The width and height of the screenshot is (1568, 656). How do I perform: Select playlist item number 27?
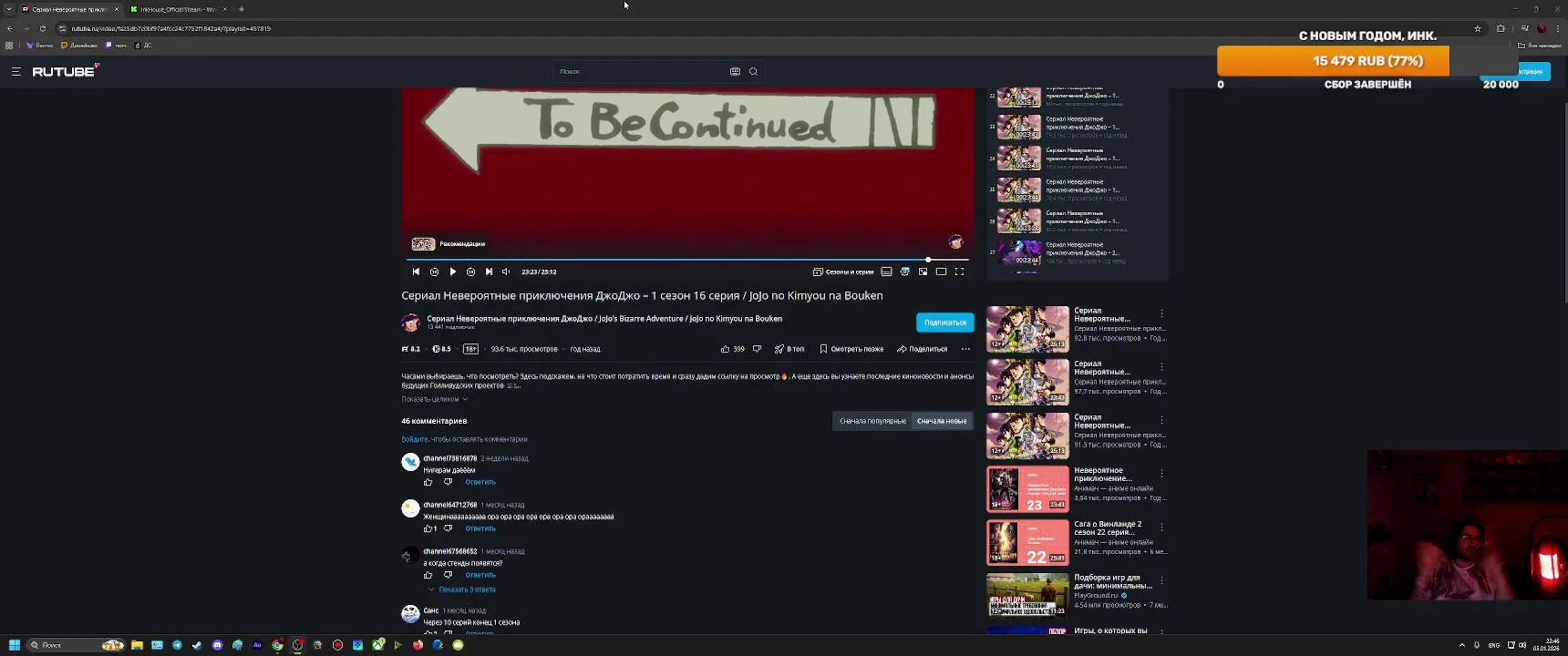point(1078,252)
